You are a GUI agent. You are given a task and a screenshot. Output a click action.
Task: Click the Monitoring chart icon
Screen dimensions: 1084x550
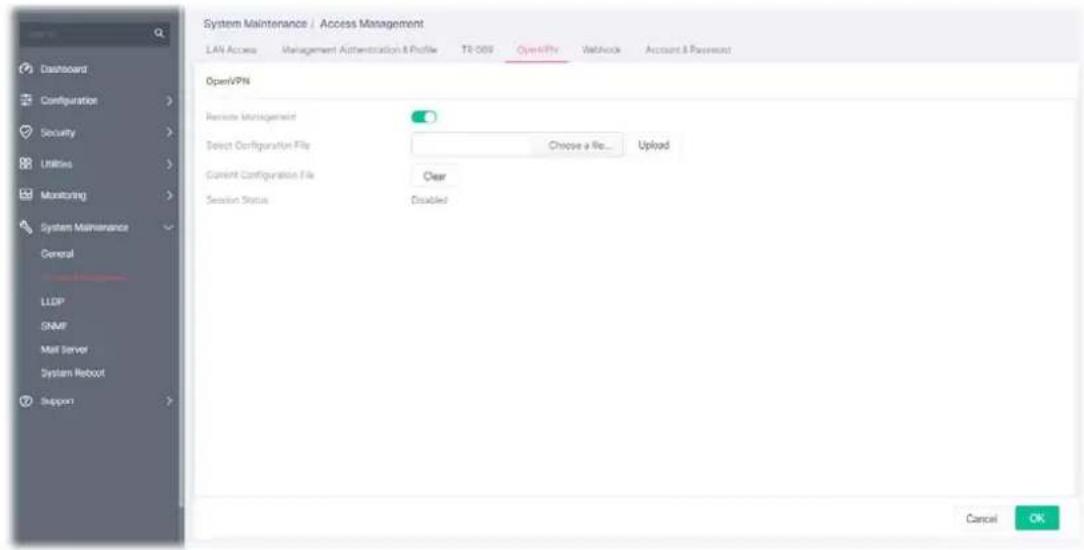pyautogui.click(x=28, y=196)
